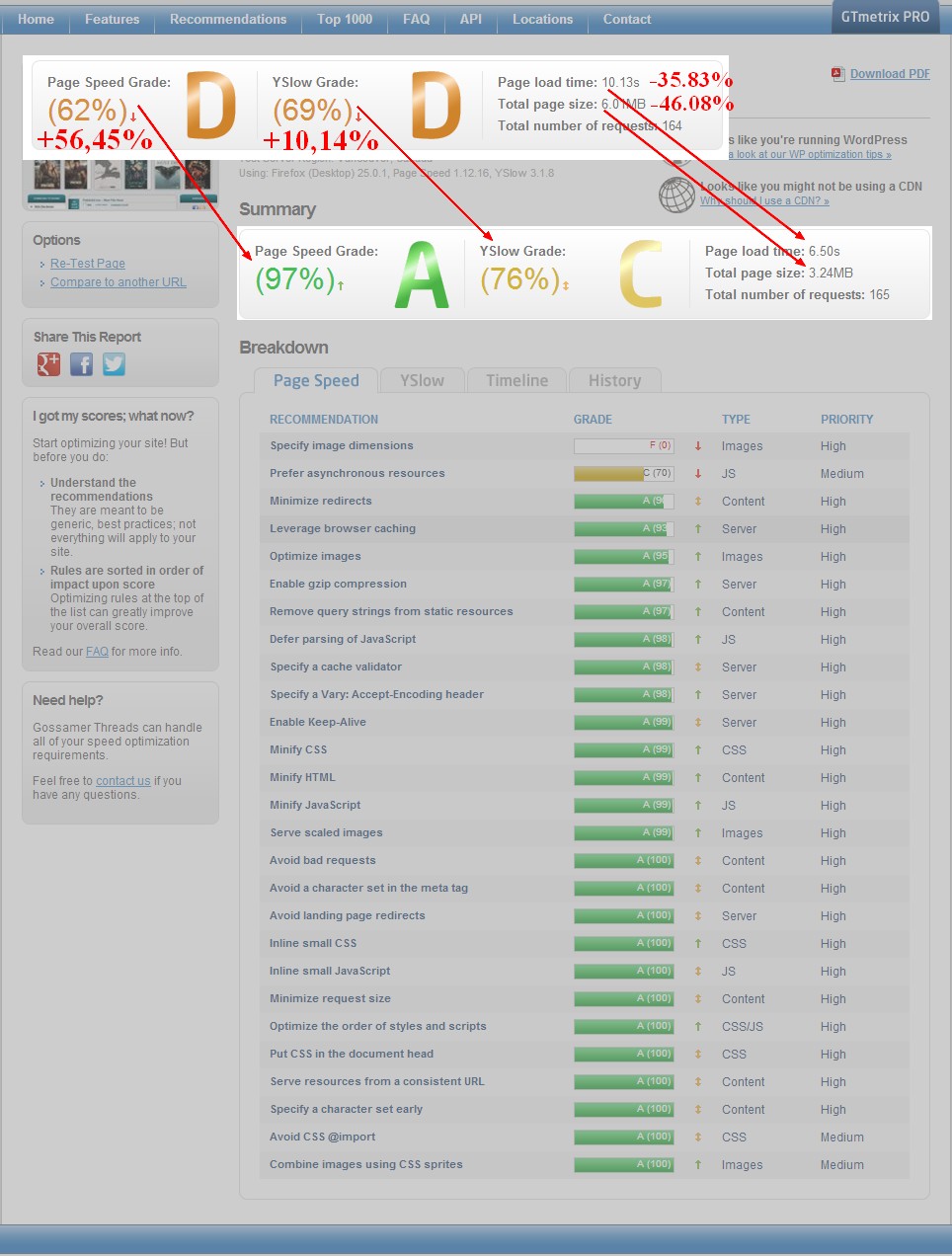The image size is (952, 1256).
Task: Click the Combine images using CSS sprites text
Action: coord(366,1165)
